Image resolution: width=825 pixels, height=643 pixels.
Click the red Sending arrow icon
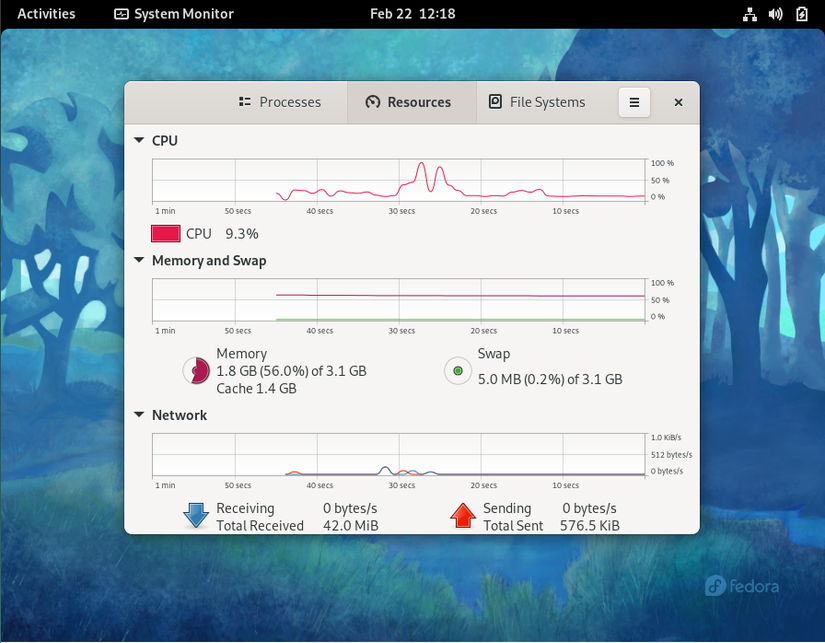click(x=463, y=516)
